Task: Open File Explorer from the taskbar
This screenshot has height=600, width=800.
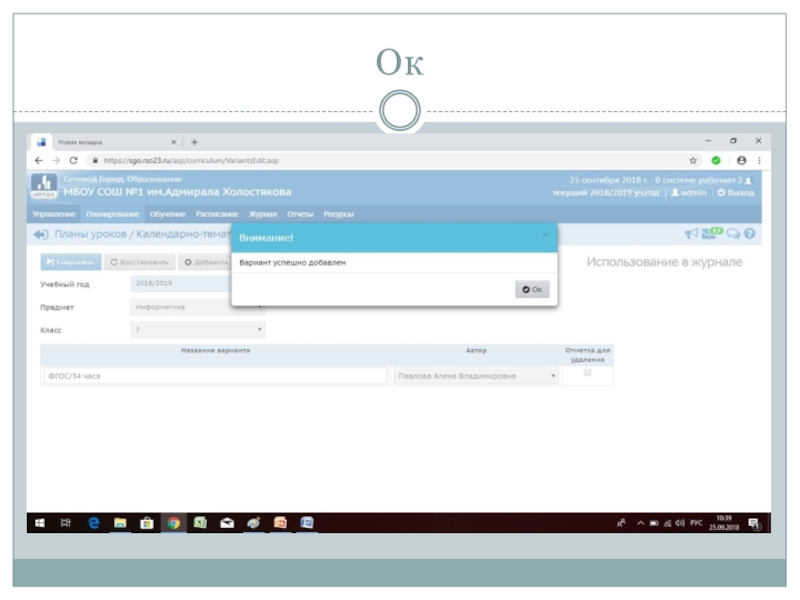Action: point(120,523)
